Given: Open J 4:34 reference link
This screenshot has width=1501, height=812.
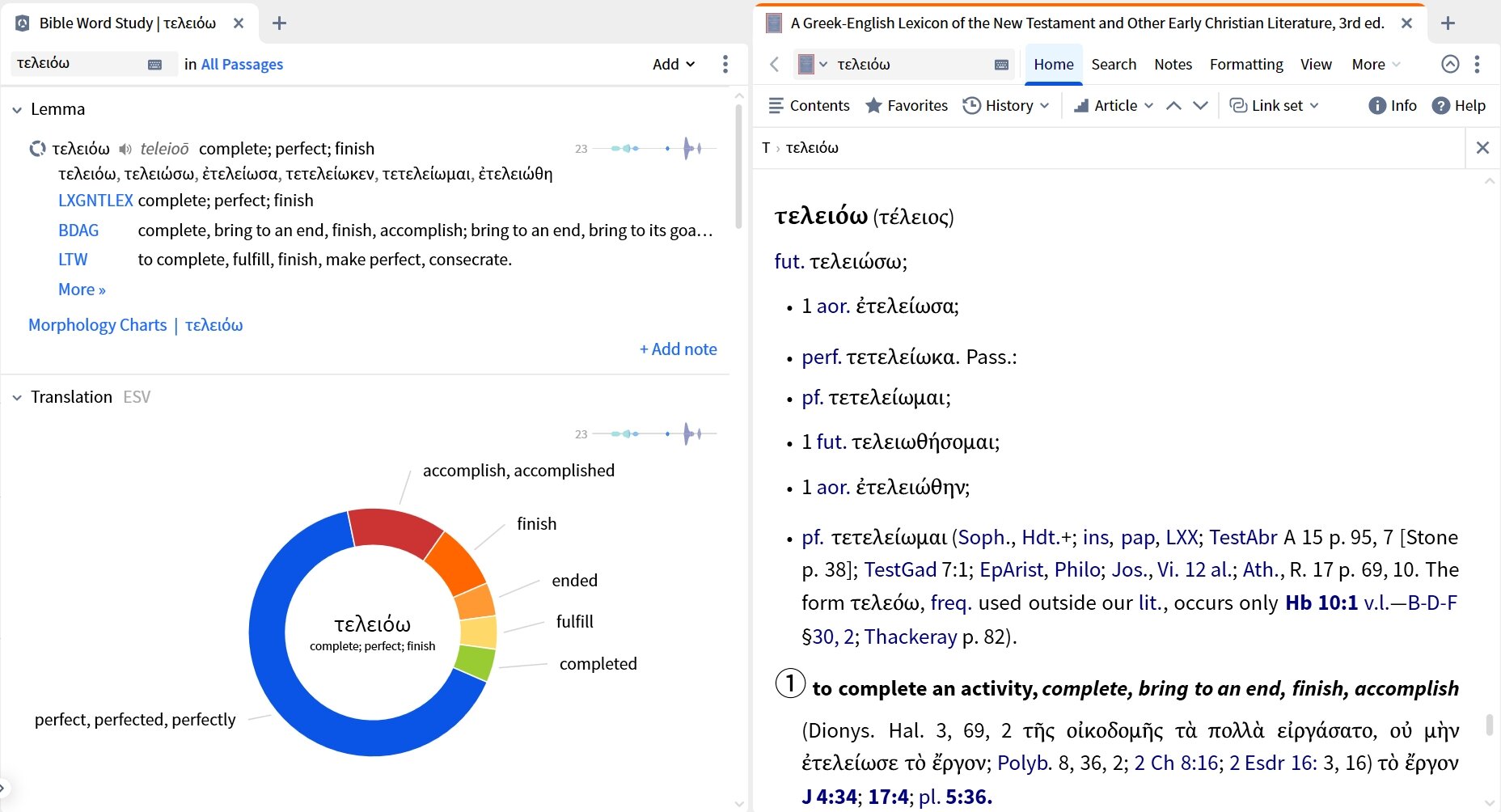Looking at the screenshot, I should tap(829, 797).
